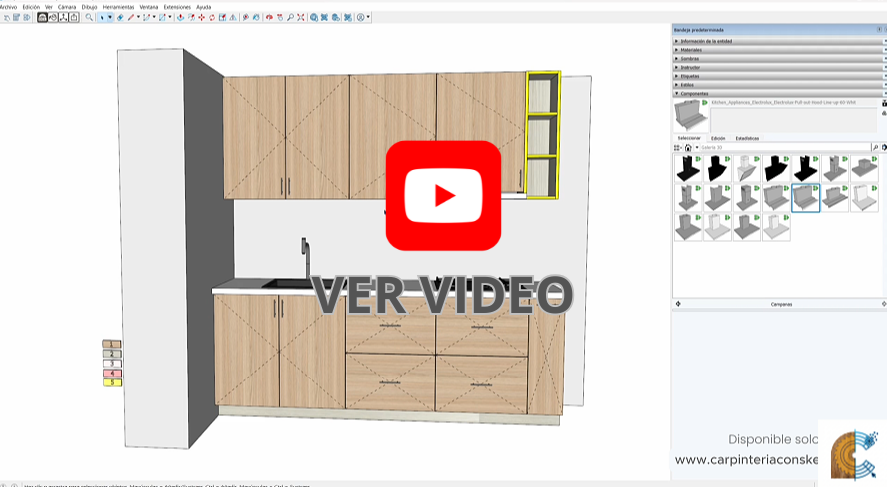
Task: Select the Offset tool
Action: [x=191, y=18]
